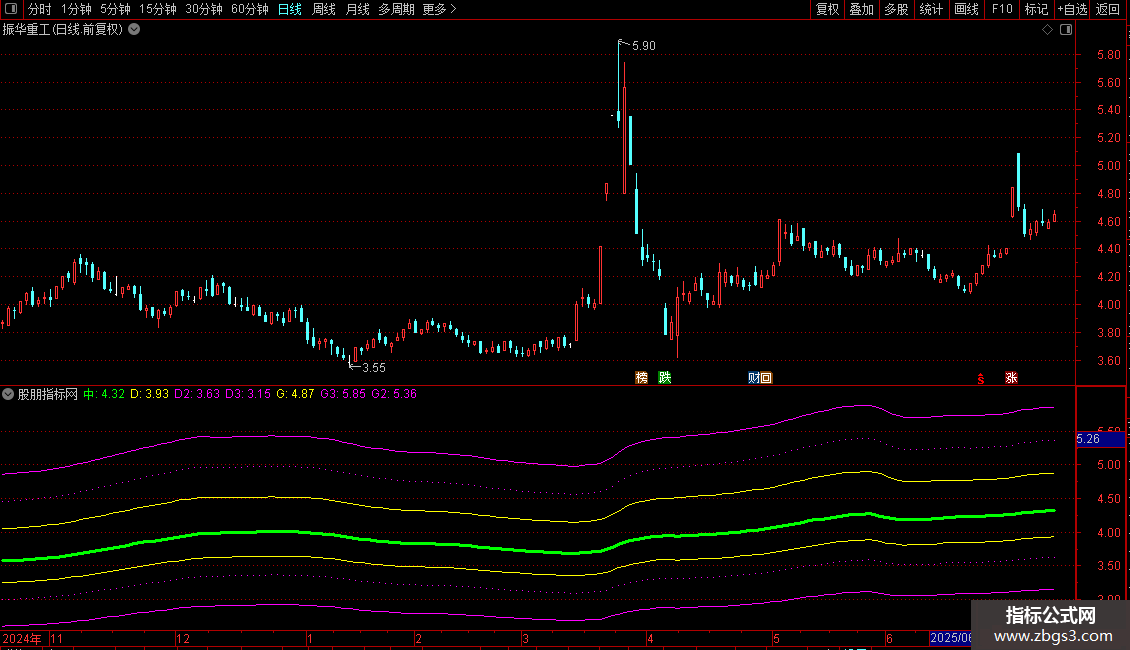This screenshot has width=1130, height=650.
Task: Expand the 更多 more periods menu
Action: tap(440, 9)
